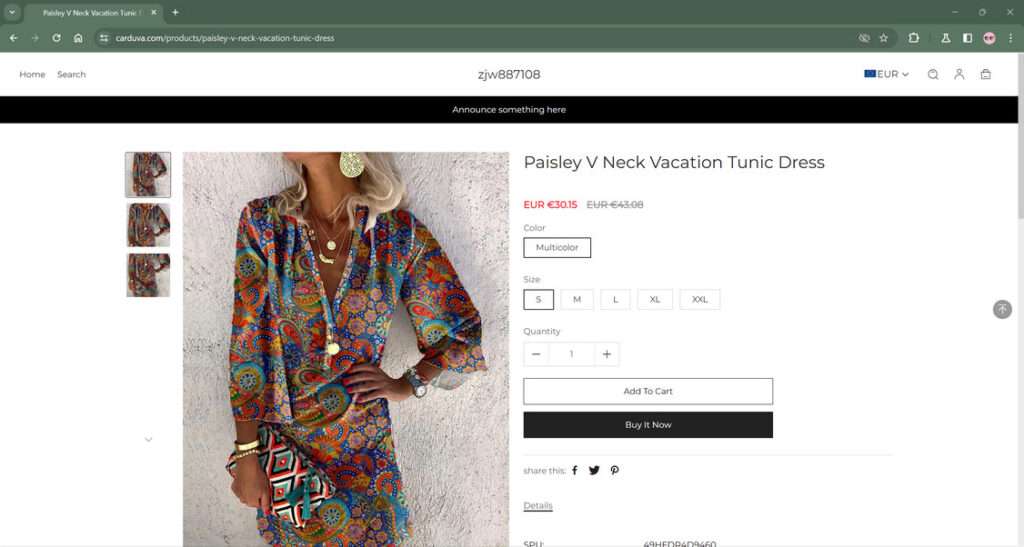Open the account profile icon

pos(959,74)
